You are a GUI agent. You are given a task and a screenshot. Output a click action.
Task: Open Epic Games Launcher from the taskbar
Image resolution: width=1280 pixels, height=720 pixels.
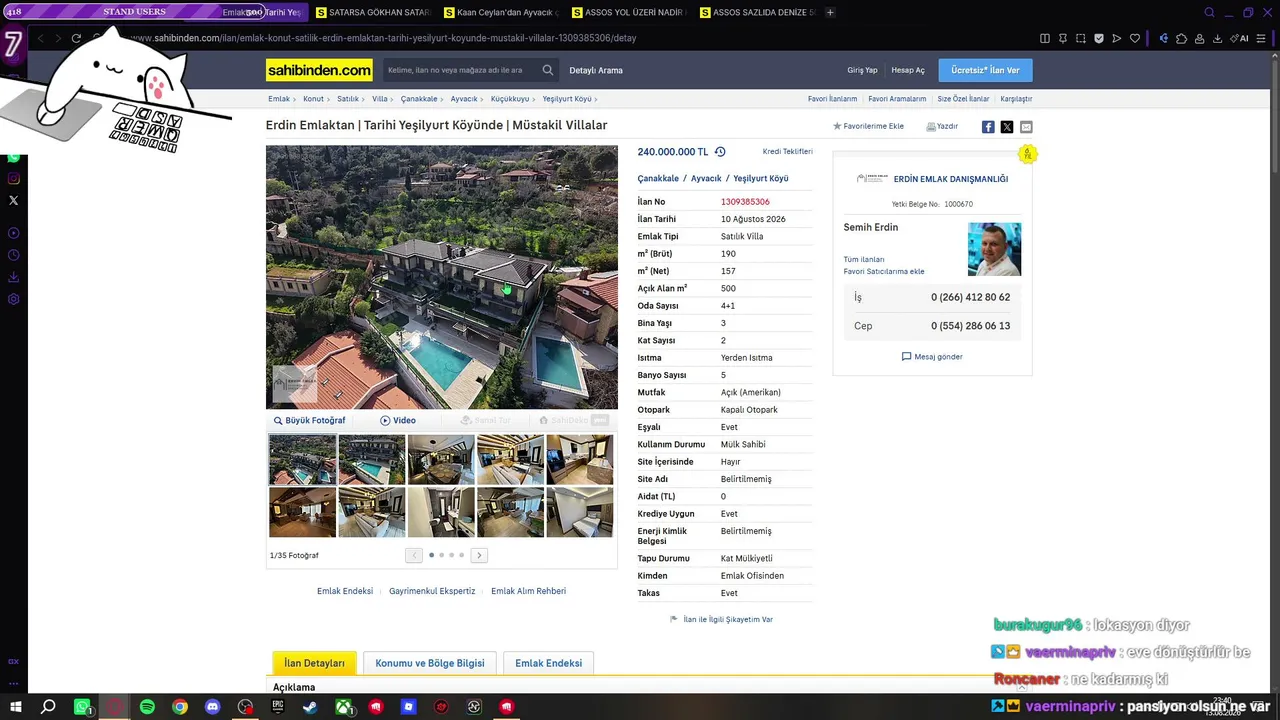278,707
